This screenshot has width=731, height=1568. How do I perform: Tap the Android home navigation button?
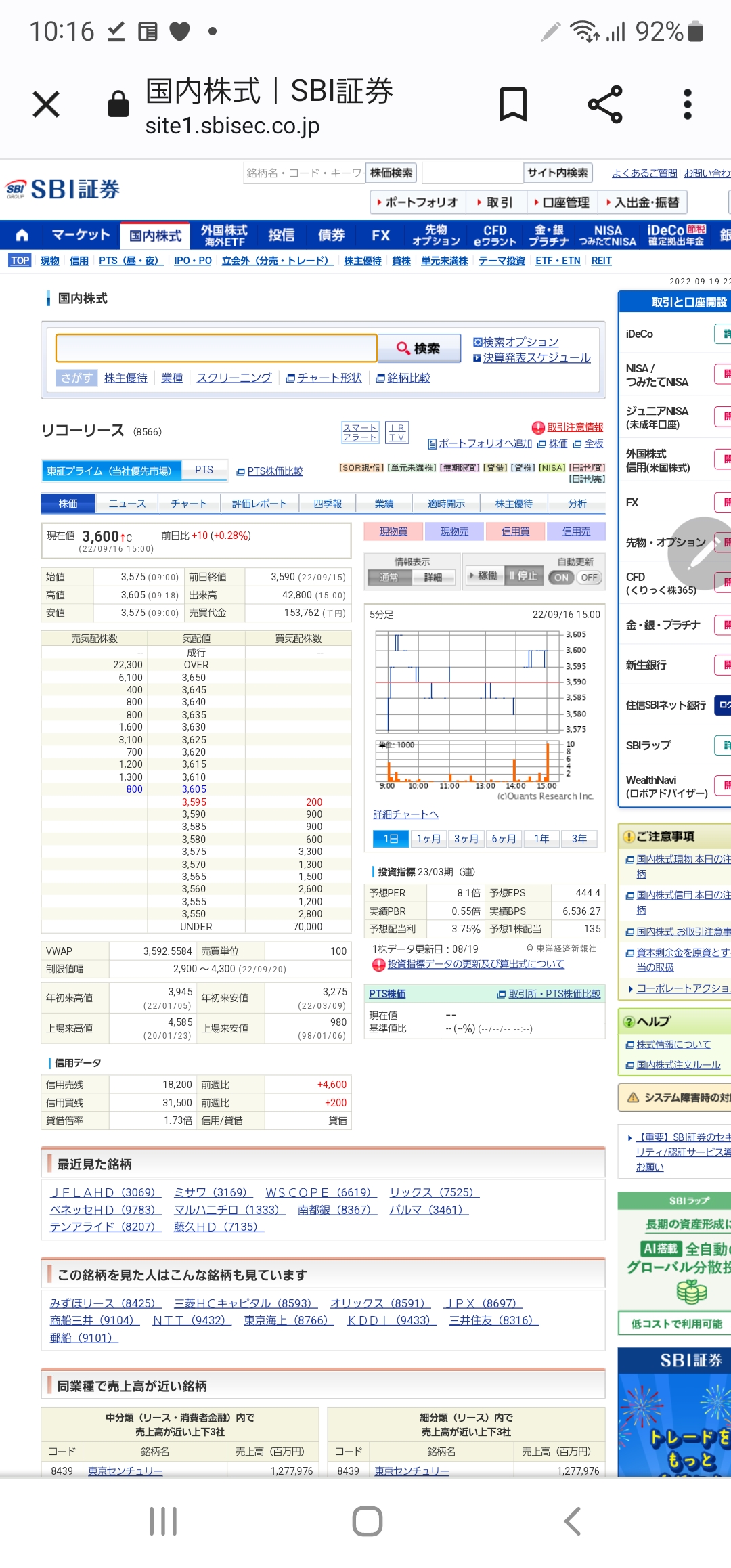(368, 1521)
